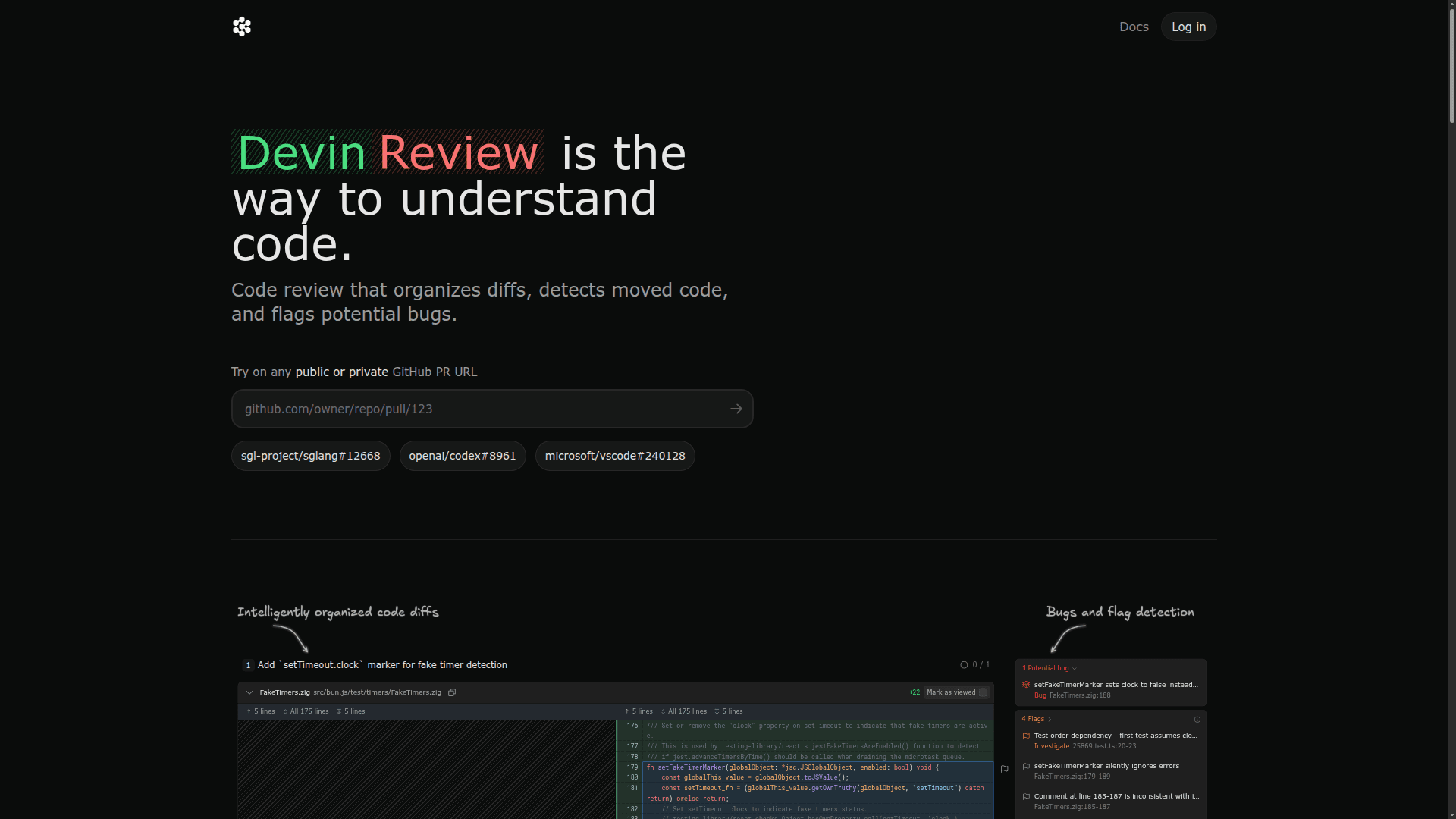
Task: Check the Mark as viewed checkbox
Action: click(984, 692)
